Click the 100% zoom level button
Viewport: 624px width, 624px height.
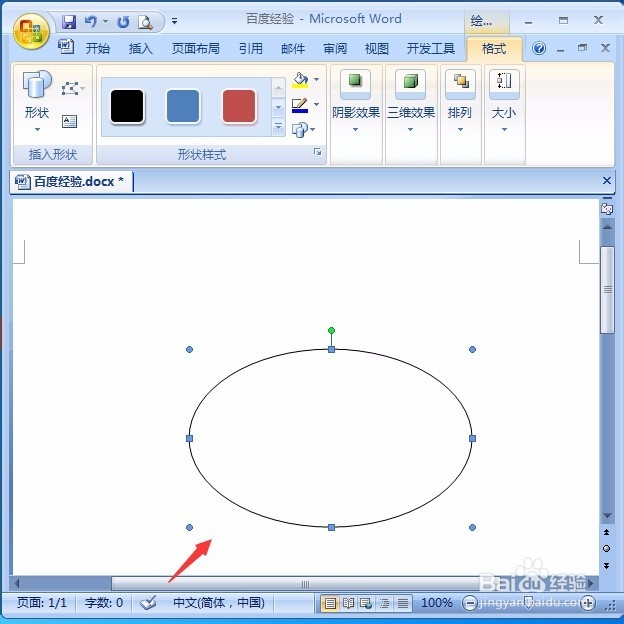point(437,603)
